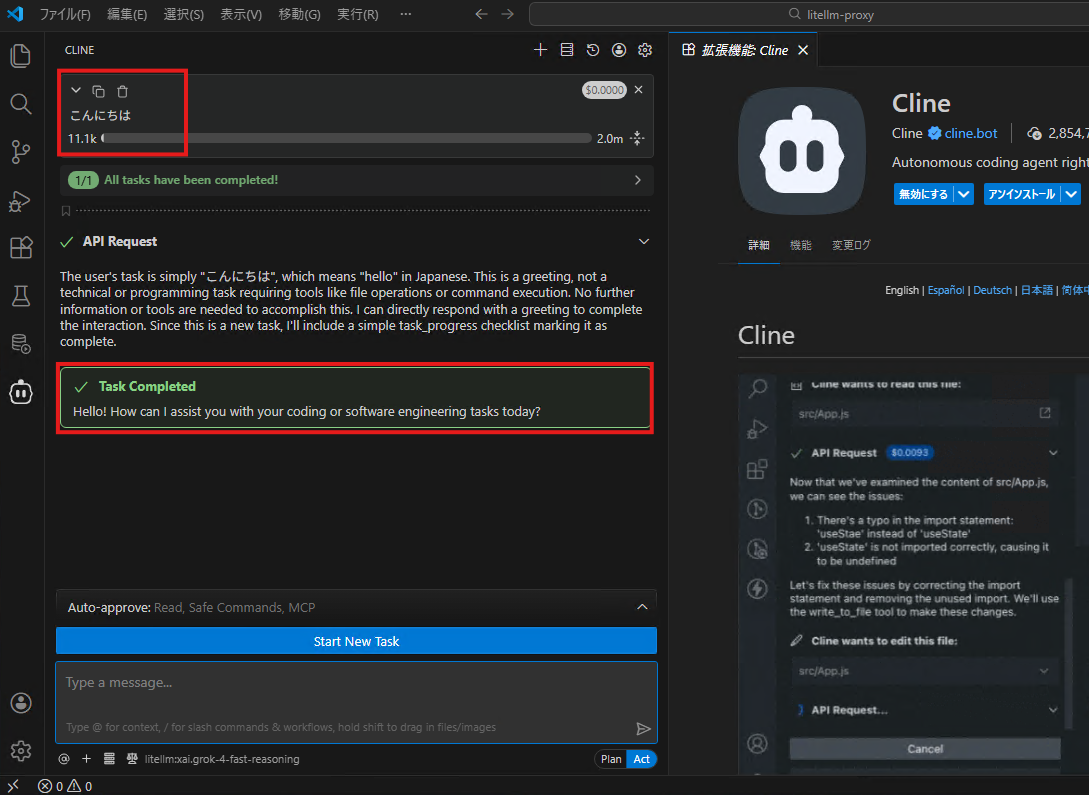The height and width of the screenshot is (795, 1089).
Task: Open the Search view in the activity bar
Action: (x=21, y=103)
